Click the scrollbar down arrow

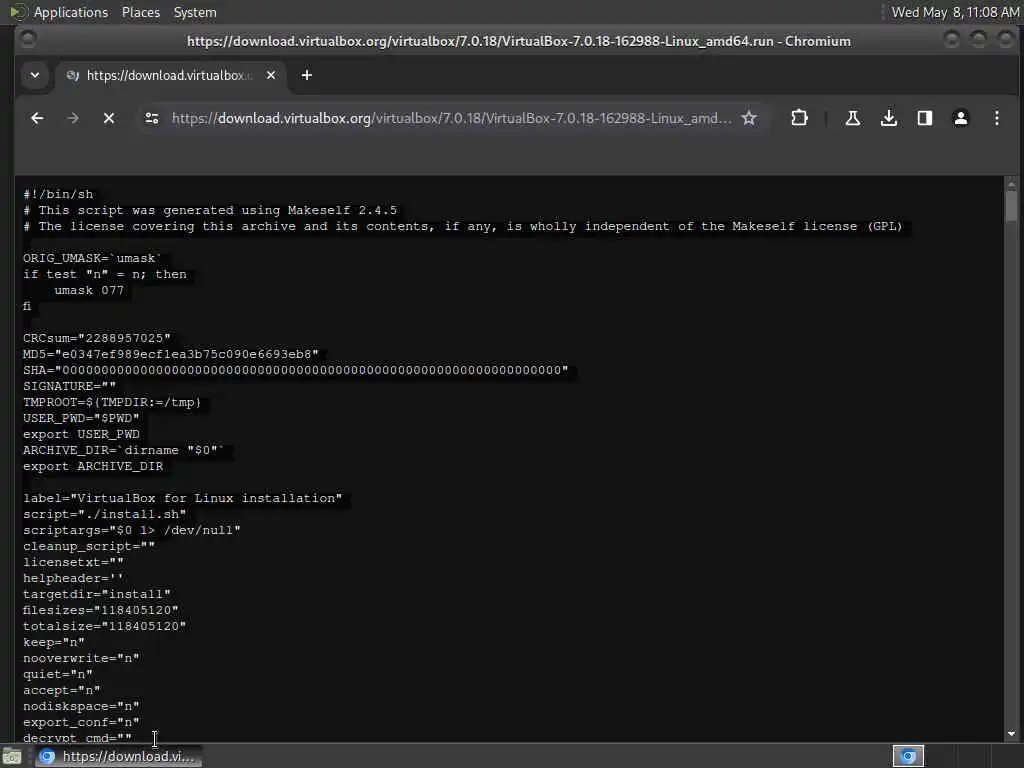tap(1011, 734)
